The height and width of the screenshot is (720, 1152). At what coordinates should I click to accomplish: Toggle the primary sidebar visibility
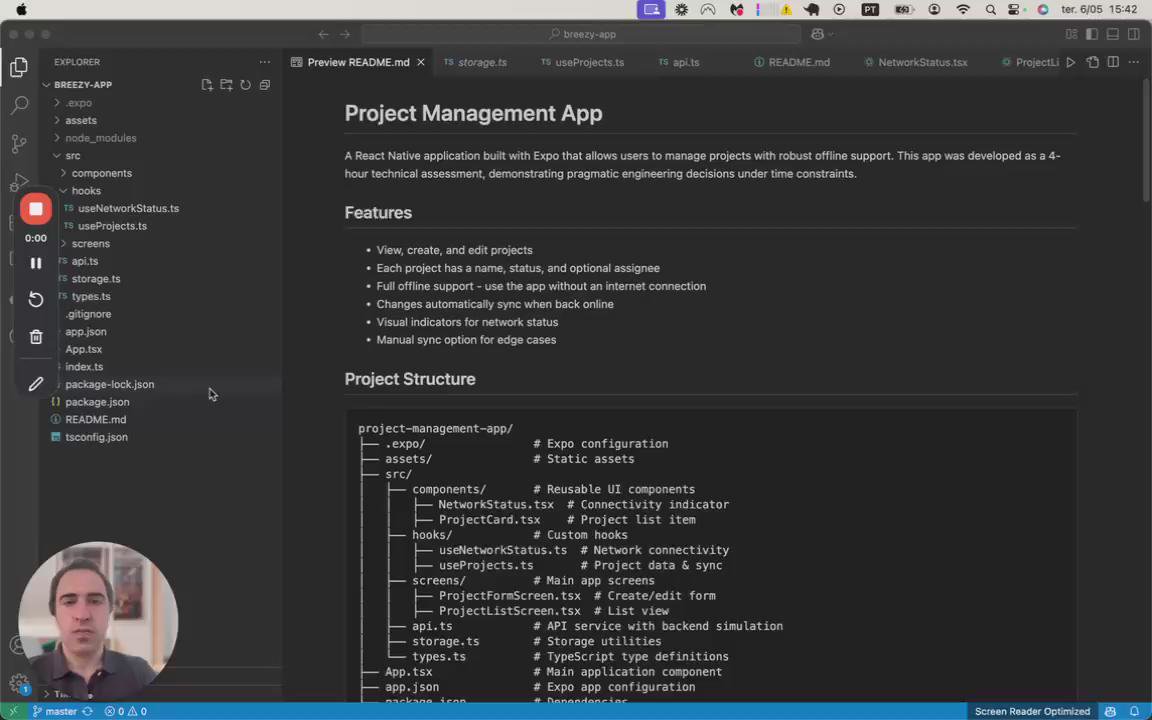[x=1092, y=34]
